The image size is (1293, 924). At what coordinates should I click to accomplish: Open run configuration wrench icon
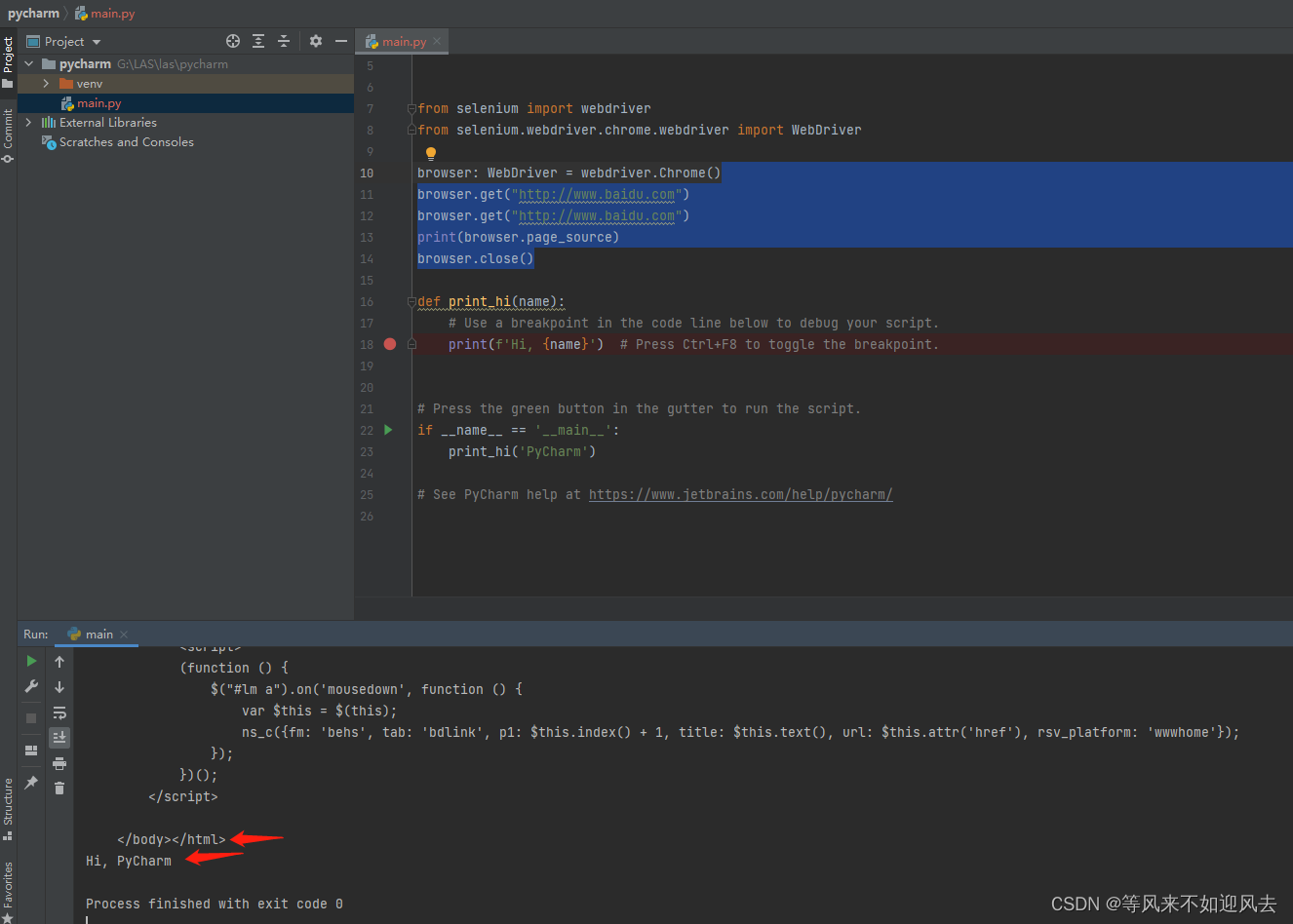(31, 686)
